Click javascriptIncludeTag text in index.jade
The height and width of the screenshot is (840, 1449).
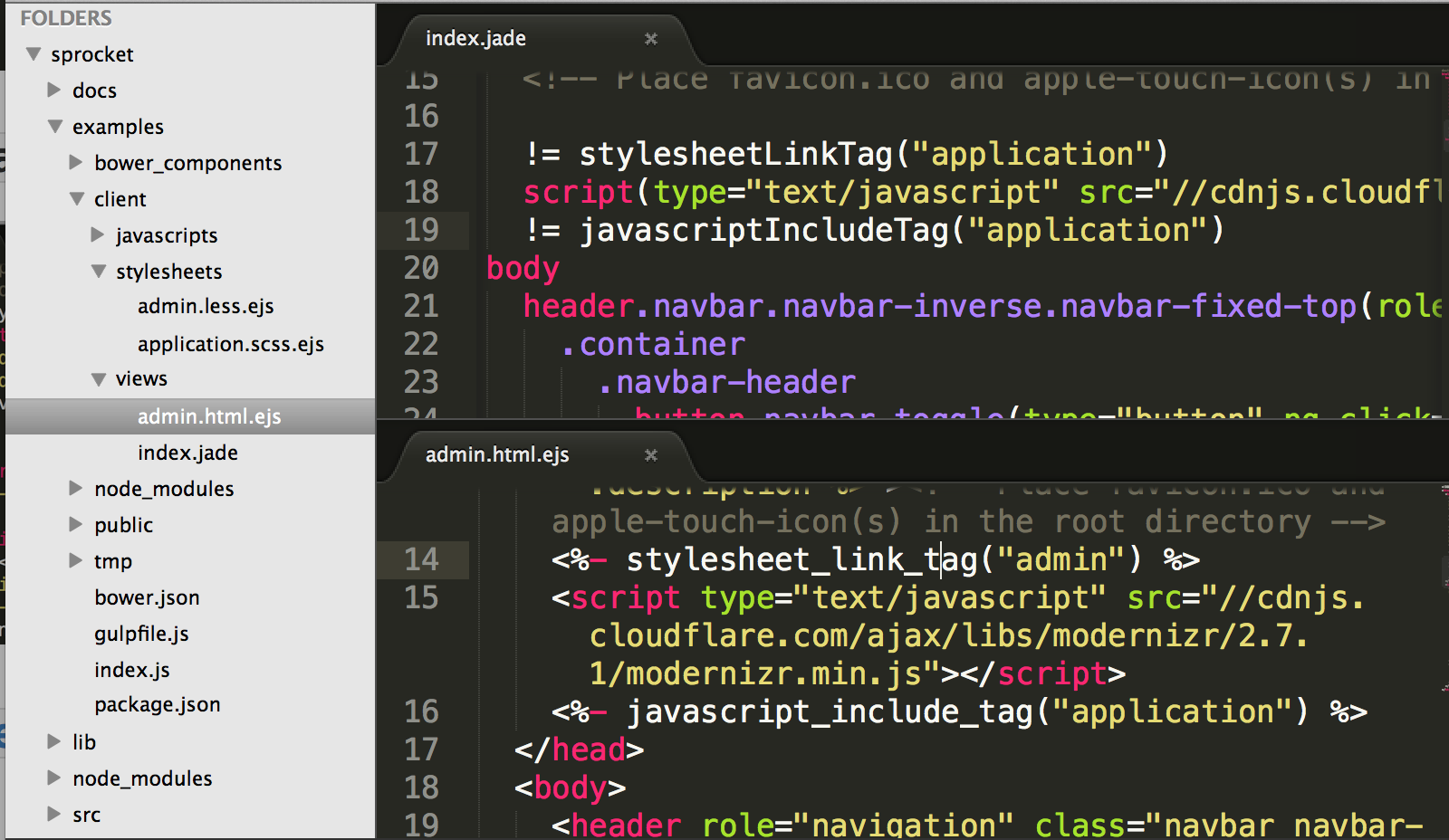click(x=764, y=231)
